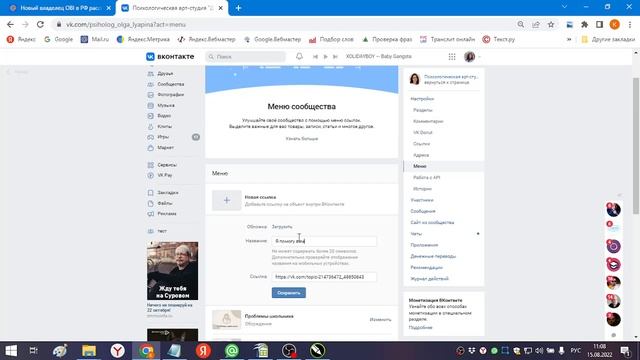Open Сообщения settings section
Image resolution: width=640 pixels, height=360 pixels.
coord(423,211)
